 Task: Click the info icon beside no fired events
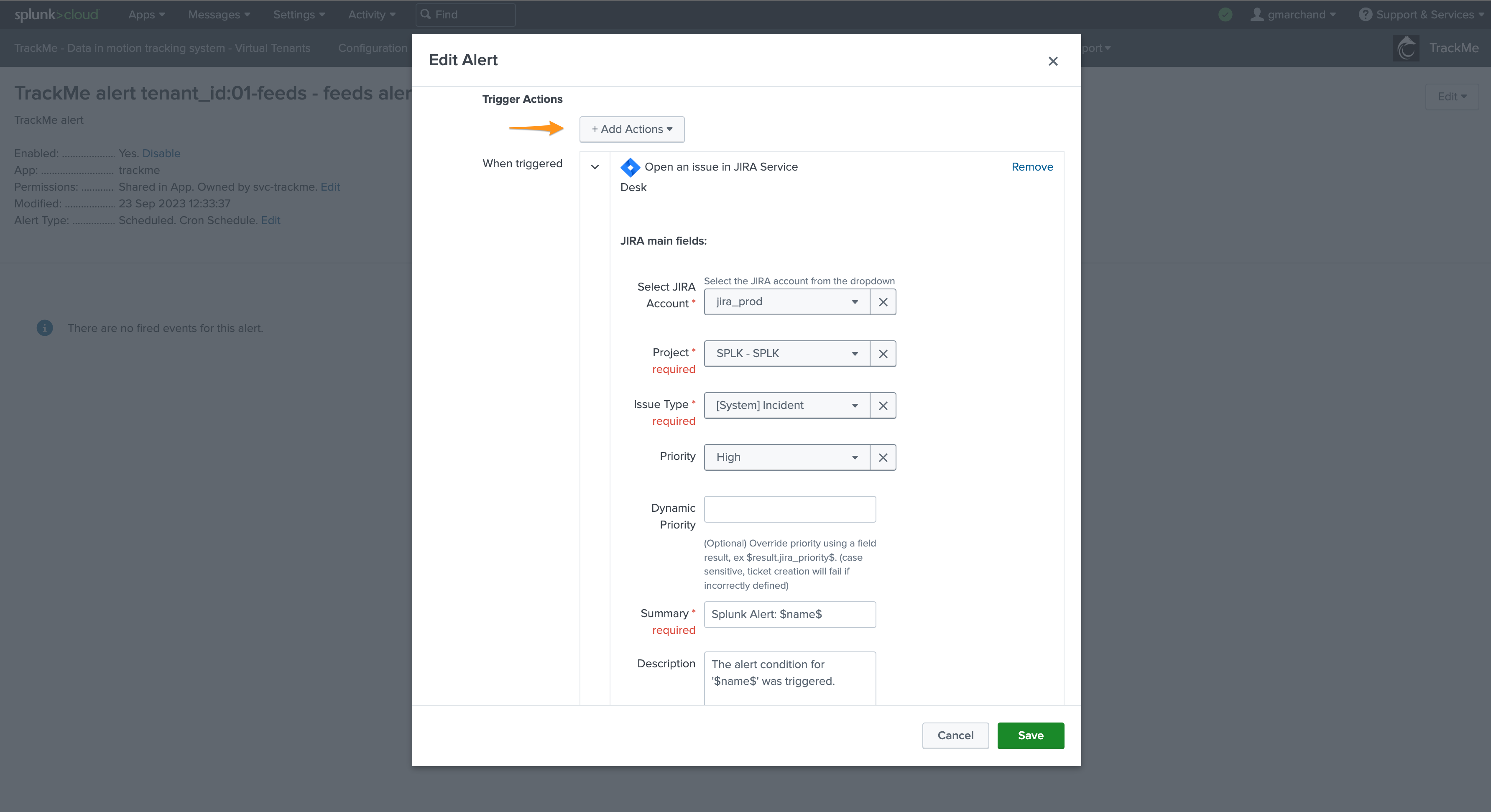tap(45, 328)
